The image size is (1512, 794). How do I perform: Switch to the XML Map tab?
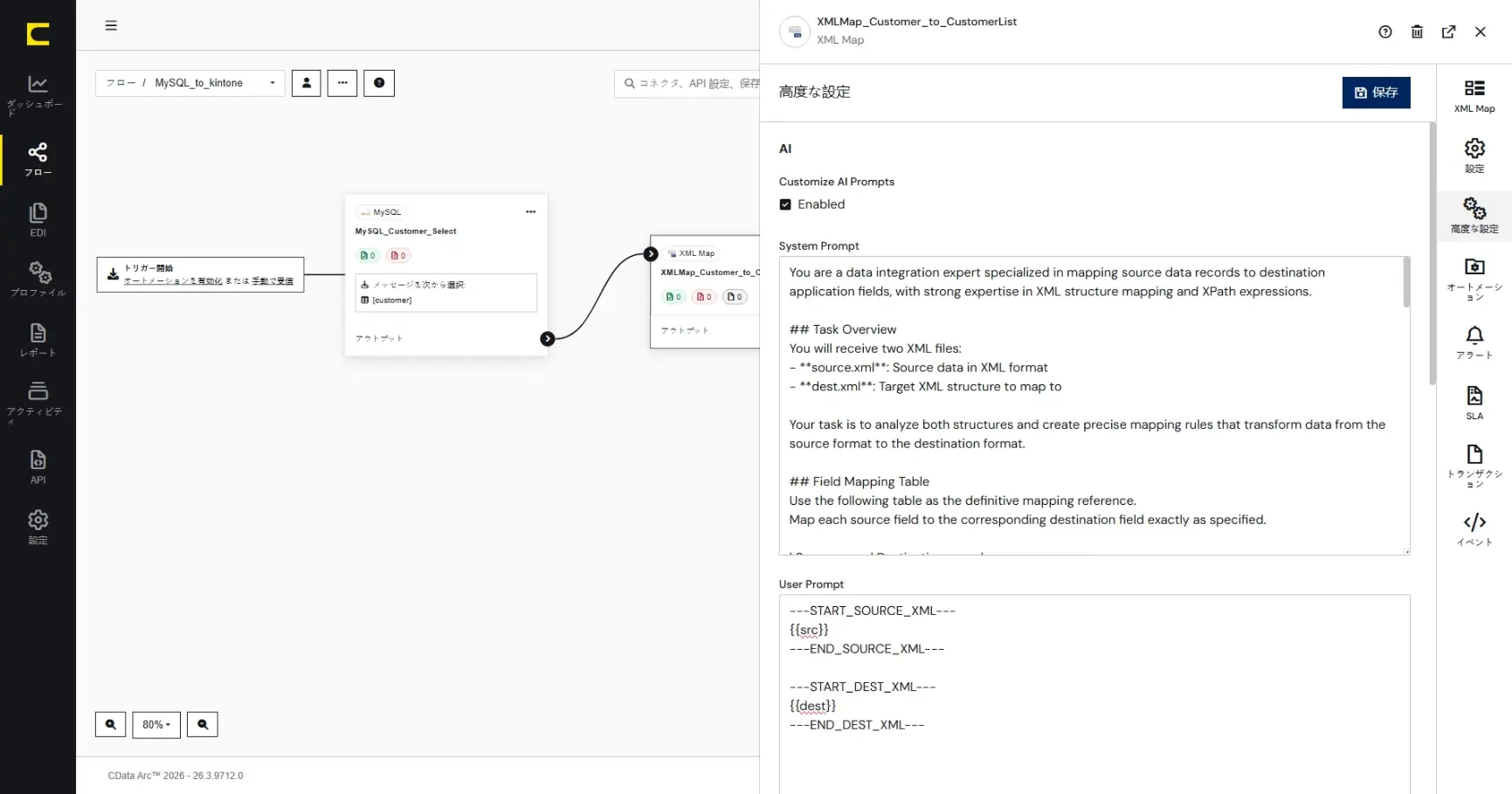point(1474,95)
